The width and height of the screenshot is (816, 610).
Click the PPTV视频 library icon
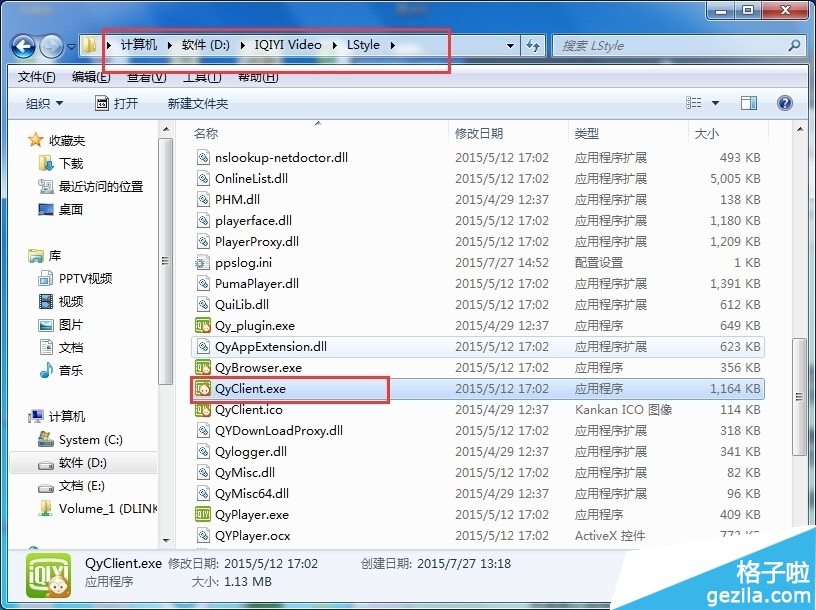tap(46, 278)
